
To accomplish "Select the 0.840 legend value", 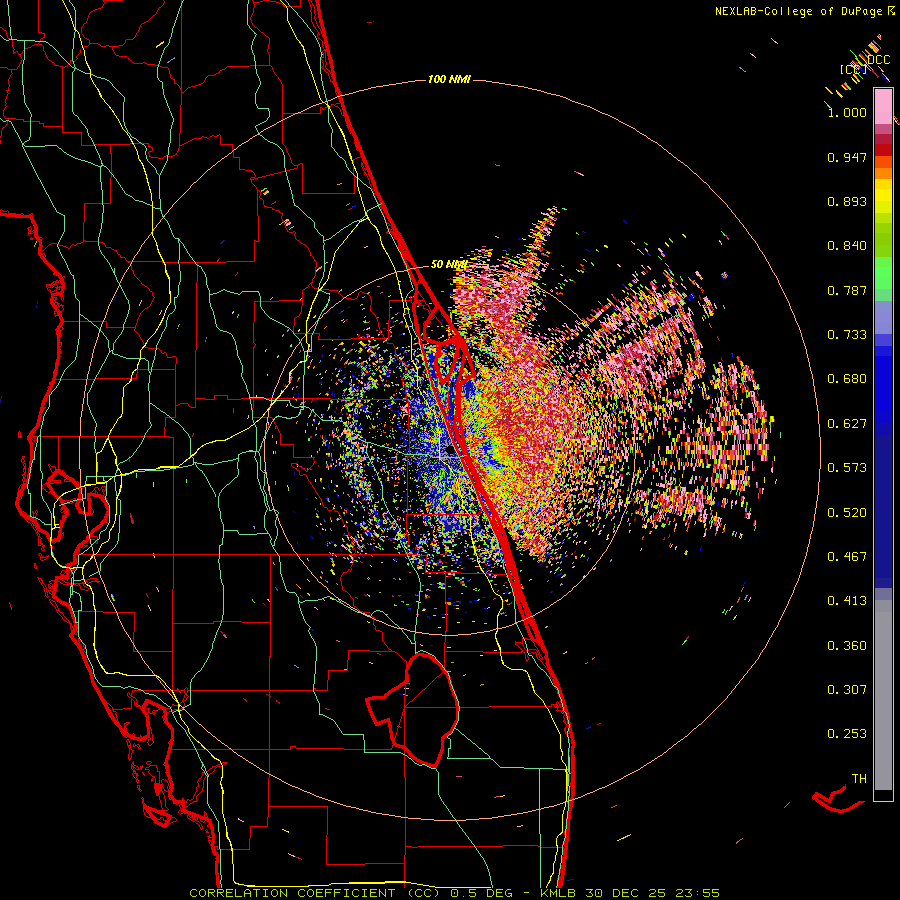I will [847, 246].
